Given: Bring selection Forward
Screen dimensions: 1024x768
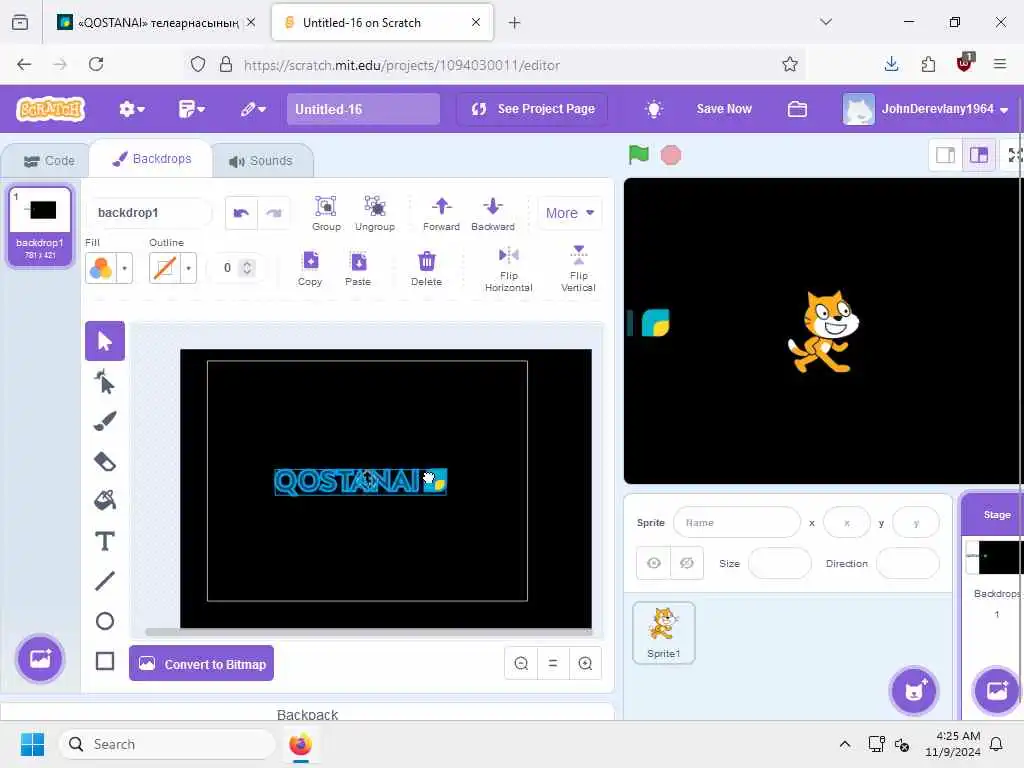Looking at the screenshot, I should click(x=441, y=213).
